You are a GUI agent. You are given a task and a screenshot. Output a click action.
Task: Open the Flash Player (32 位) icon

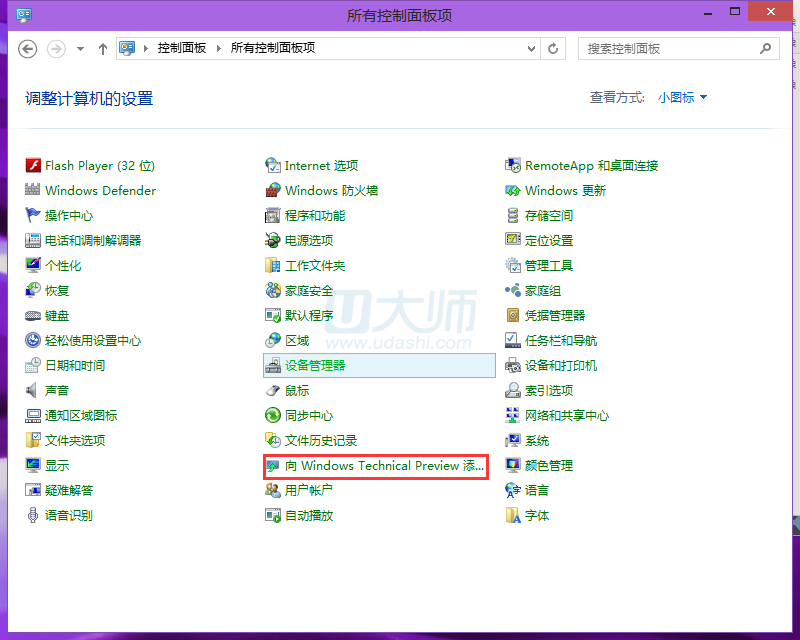(x=33, y=166)
